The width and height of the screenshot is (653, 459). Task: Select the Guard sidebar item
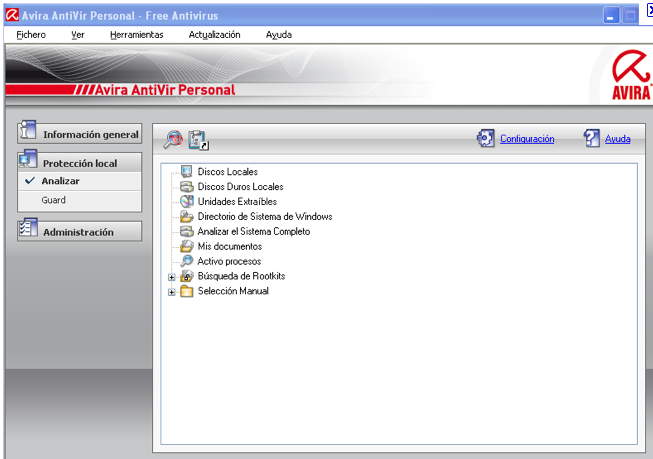pyautogui.click(x=80, y=200)
